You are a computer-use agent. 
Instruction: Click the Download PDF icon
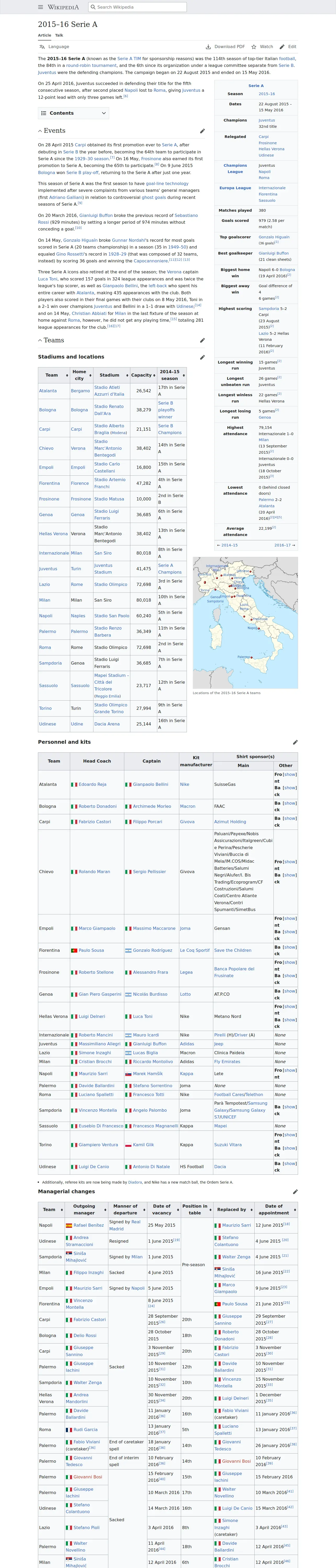[x=209, y=47]
